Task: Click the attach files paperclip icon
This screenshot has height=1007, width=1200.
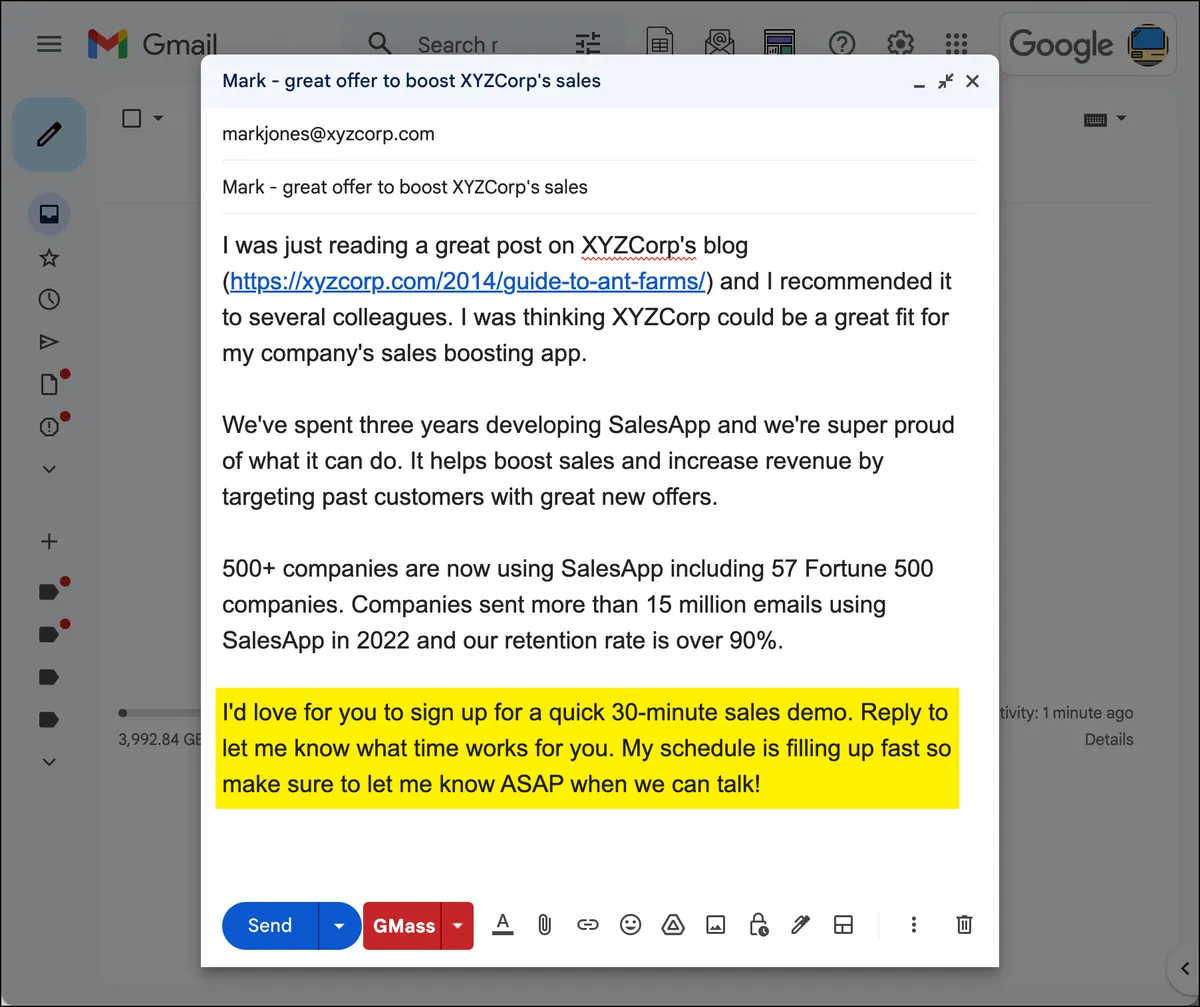Action: pyautogui.click(x=545, y=925)
